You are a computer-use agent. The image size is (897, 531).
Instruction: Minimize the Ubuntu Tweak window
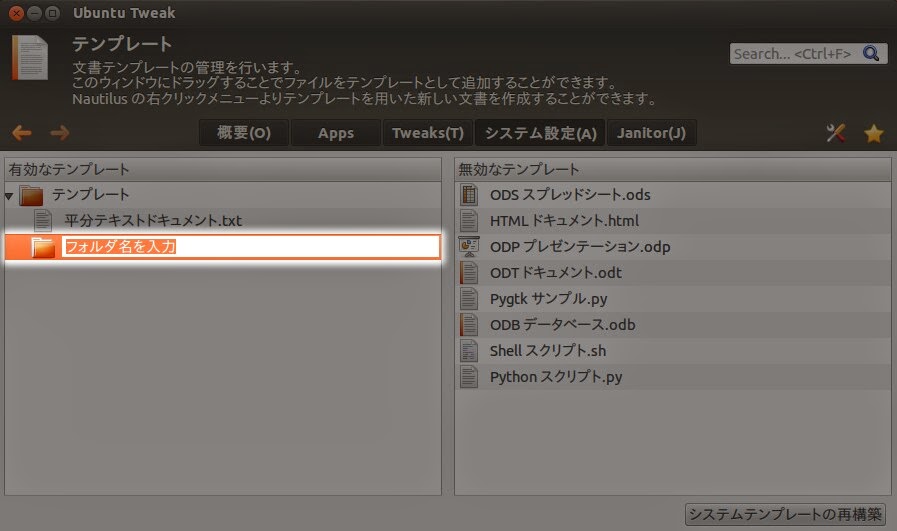click(x=34, y=13)
